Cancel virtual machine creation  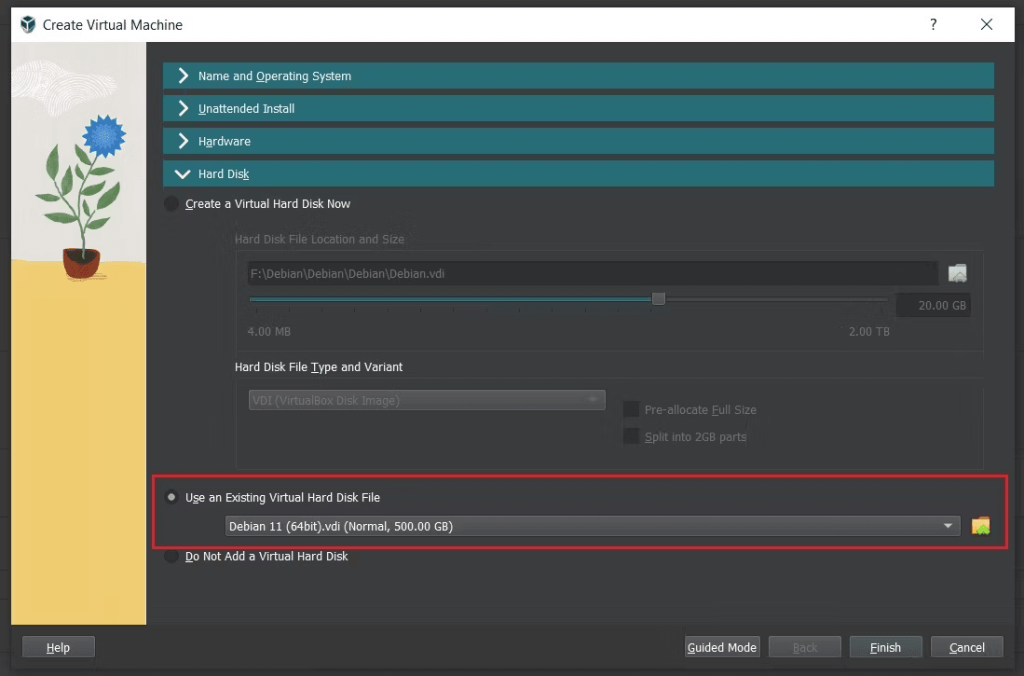pos(966,646)
